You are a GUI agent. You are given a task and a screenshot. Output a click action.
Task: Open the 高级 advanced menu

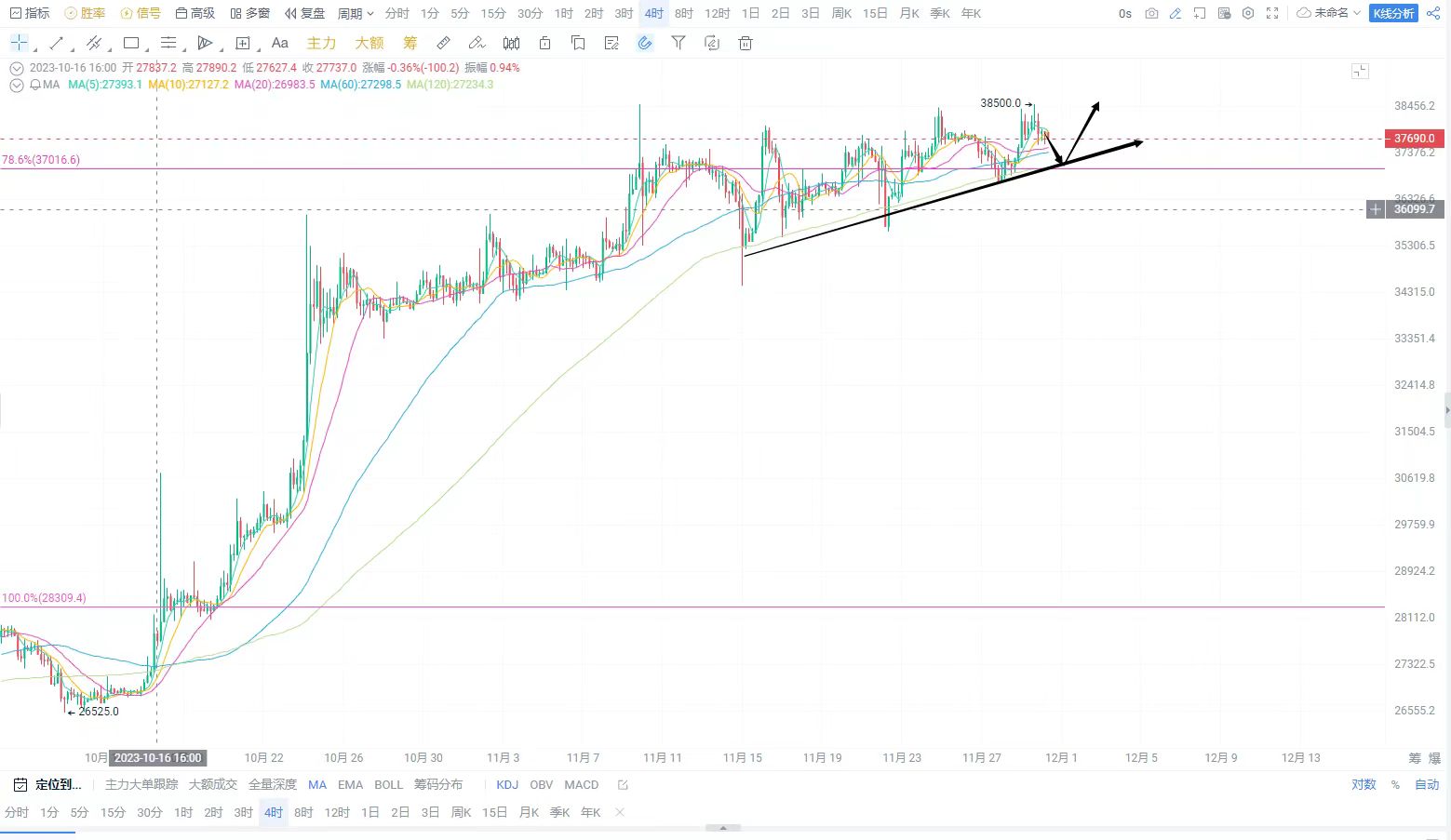pos(195,13)
